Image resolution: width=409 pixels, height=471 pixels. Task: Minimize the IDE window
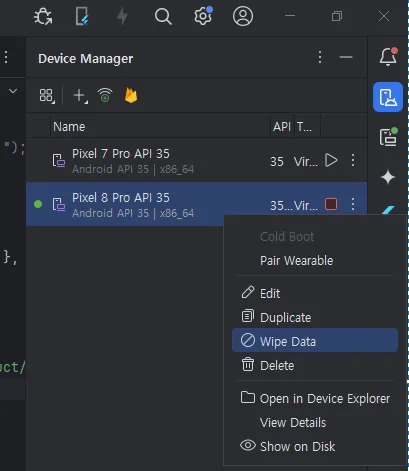pos(290,15)
